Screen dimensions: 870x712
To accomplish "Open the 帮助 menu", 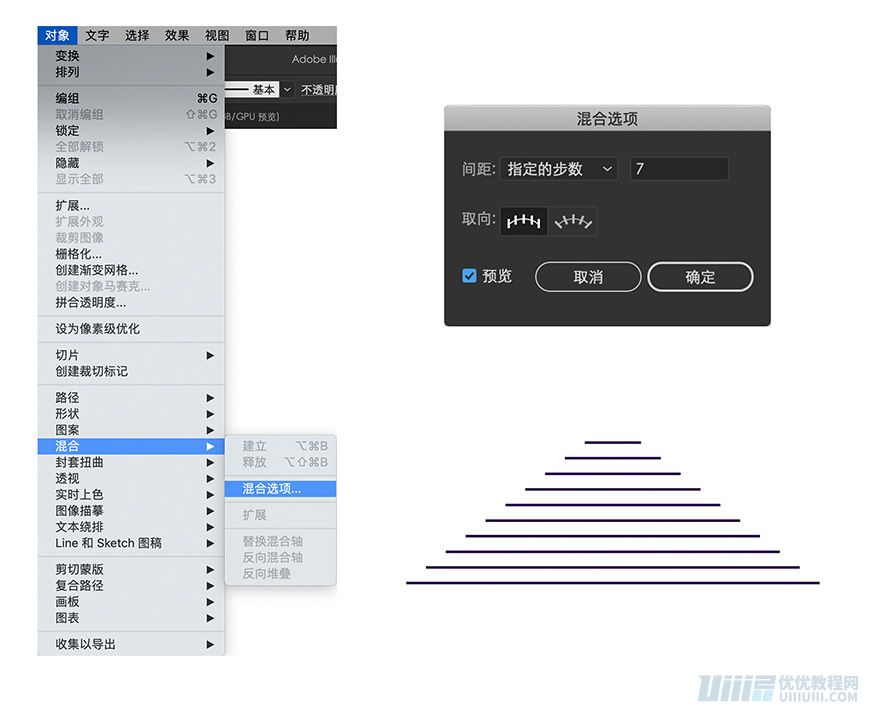I will tap(297, 36).
